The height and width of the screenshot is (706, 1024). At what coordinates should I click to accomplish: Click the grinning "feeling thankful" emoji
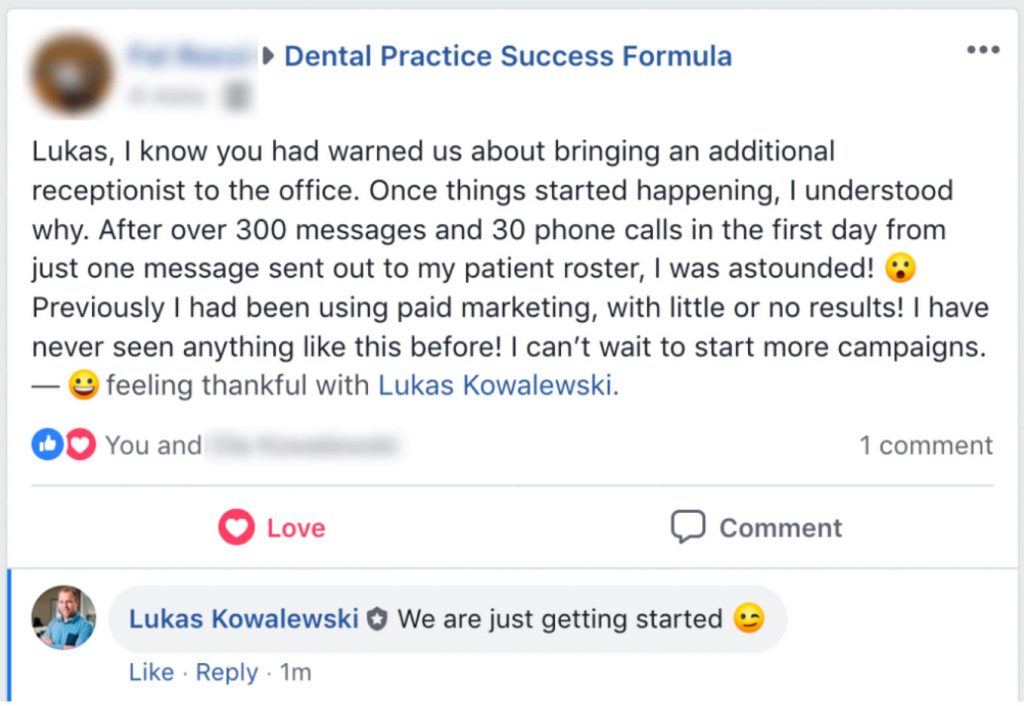coord(84,386)
